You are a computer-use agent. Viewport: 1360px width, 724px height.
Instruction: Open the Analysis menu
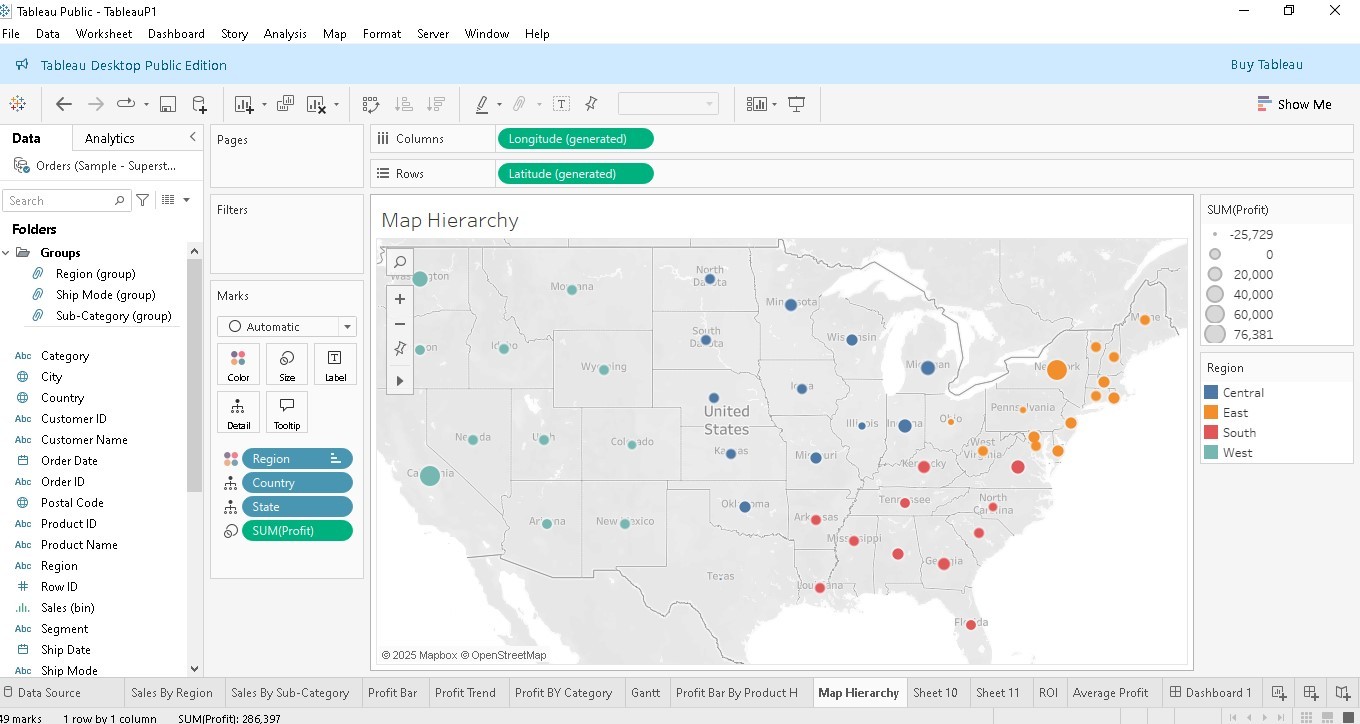point(285,33)
